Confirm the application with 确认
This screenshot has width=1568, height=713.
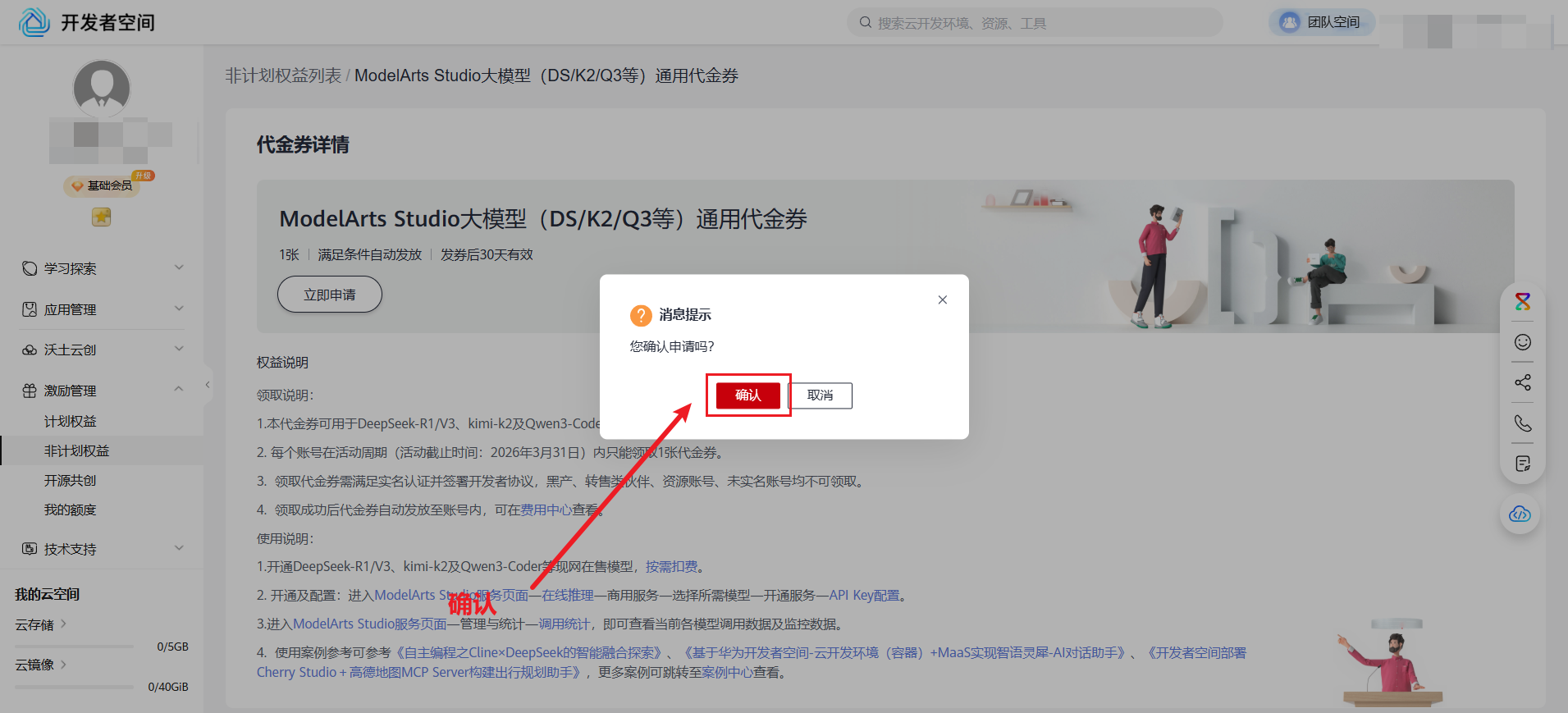click(x=747, y=395)
